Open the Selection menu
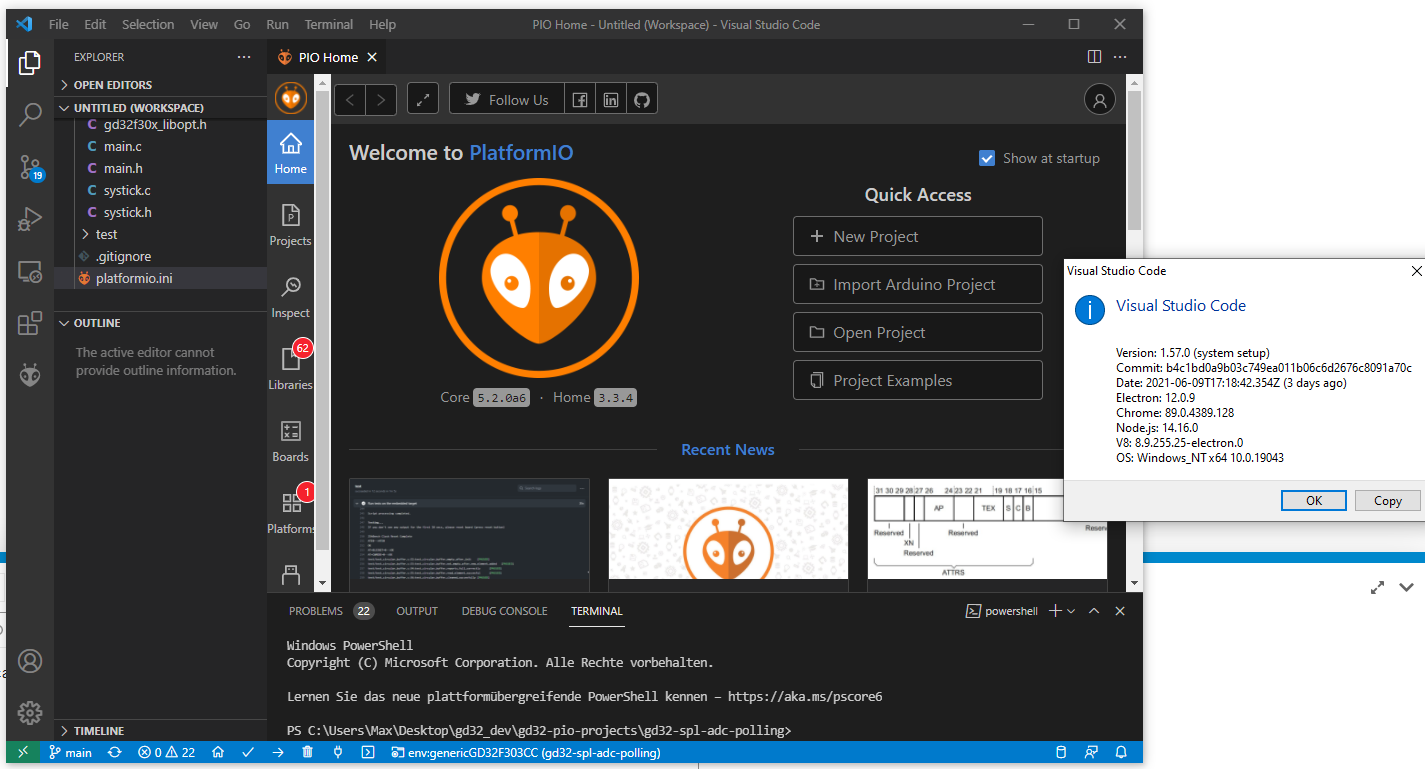Image resolution: width=1425 pixels, height=769 pixels. pyautogui.click(x=148, y=24)
